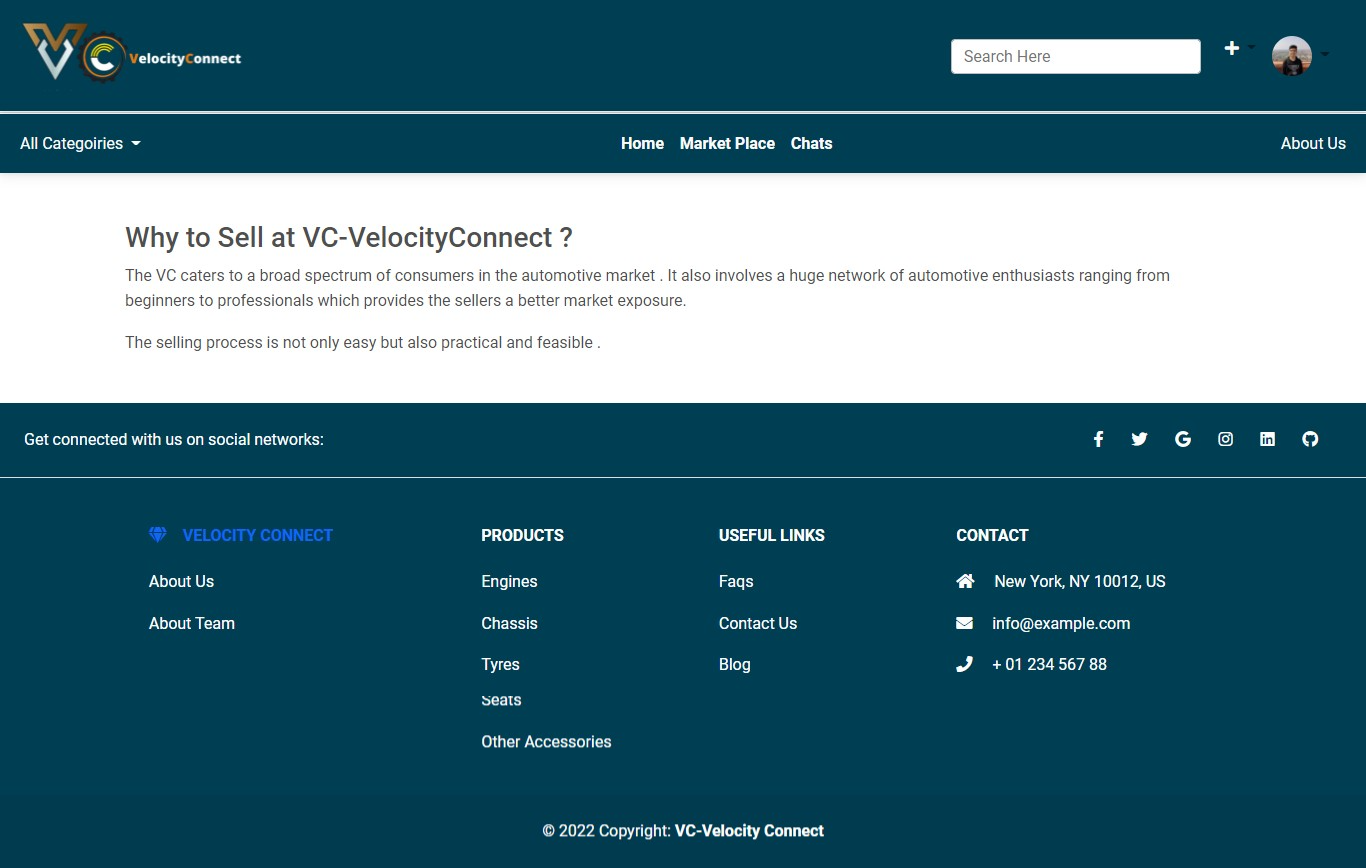Open the Chassis product link

(509, 623)
